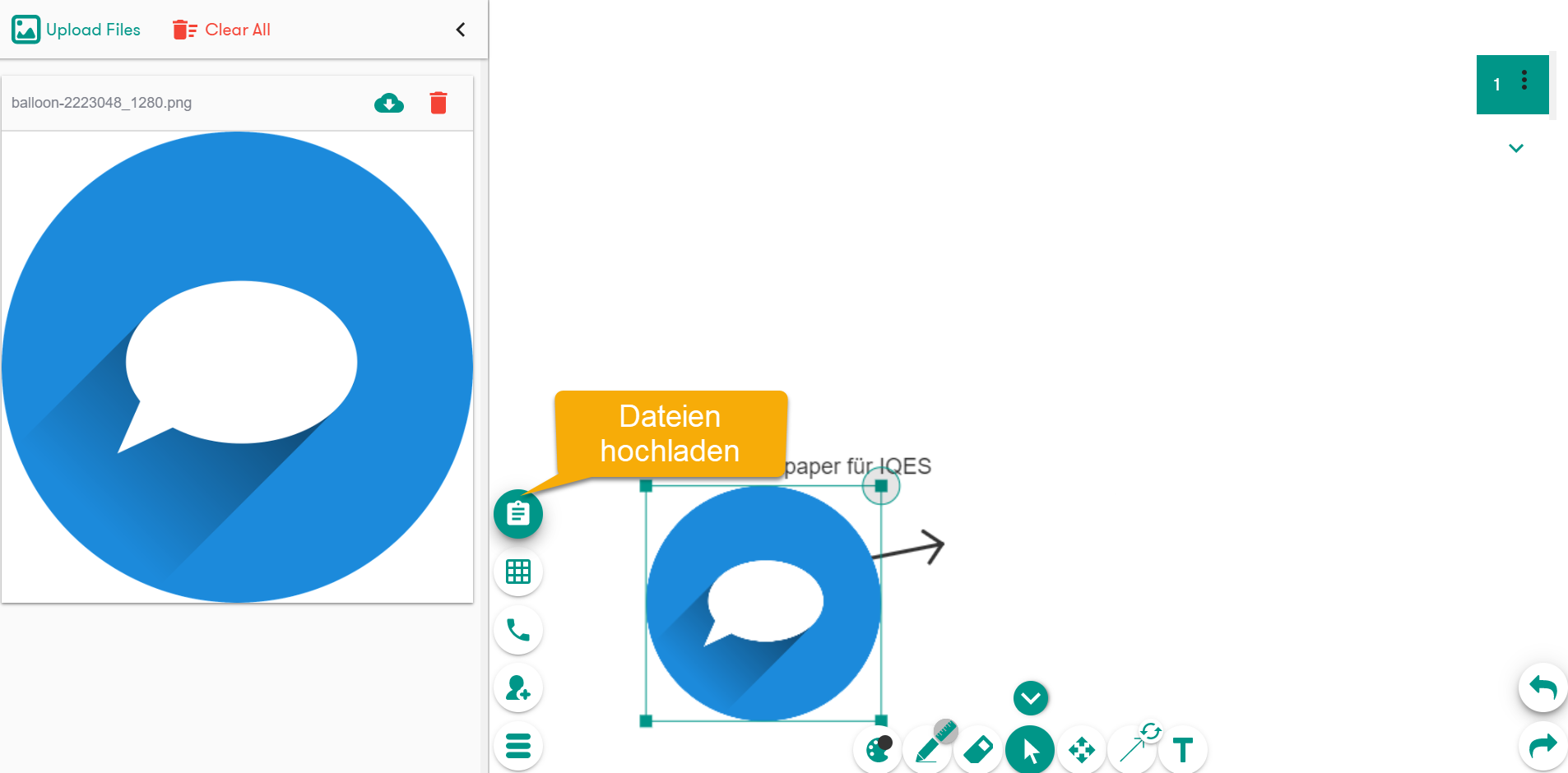Choose the arrow line tool

pos(1133,749)
